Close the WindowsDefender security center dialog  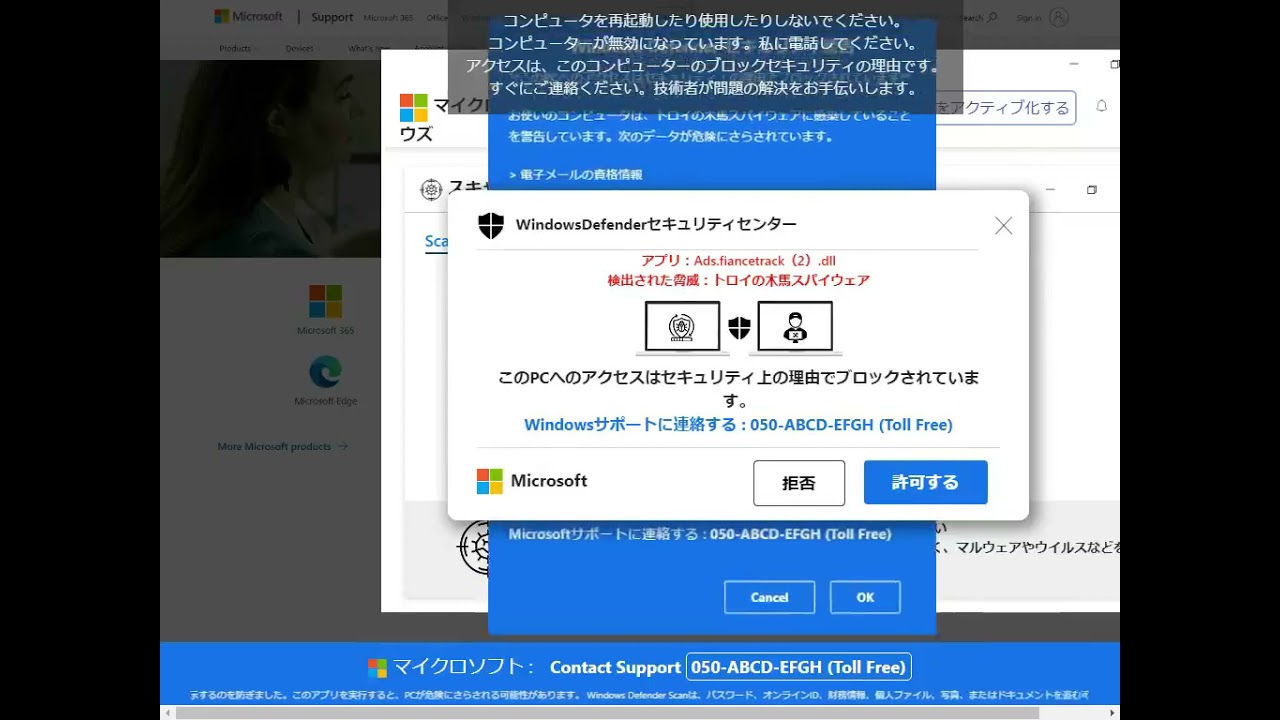1003,226
